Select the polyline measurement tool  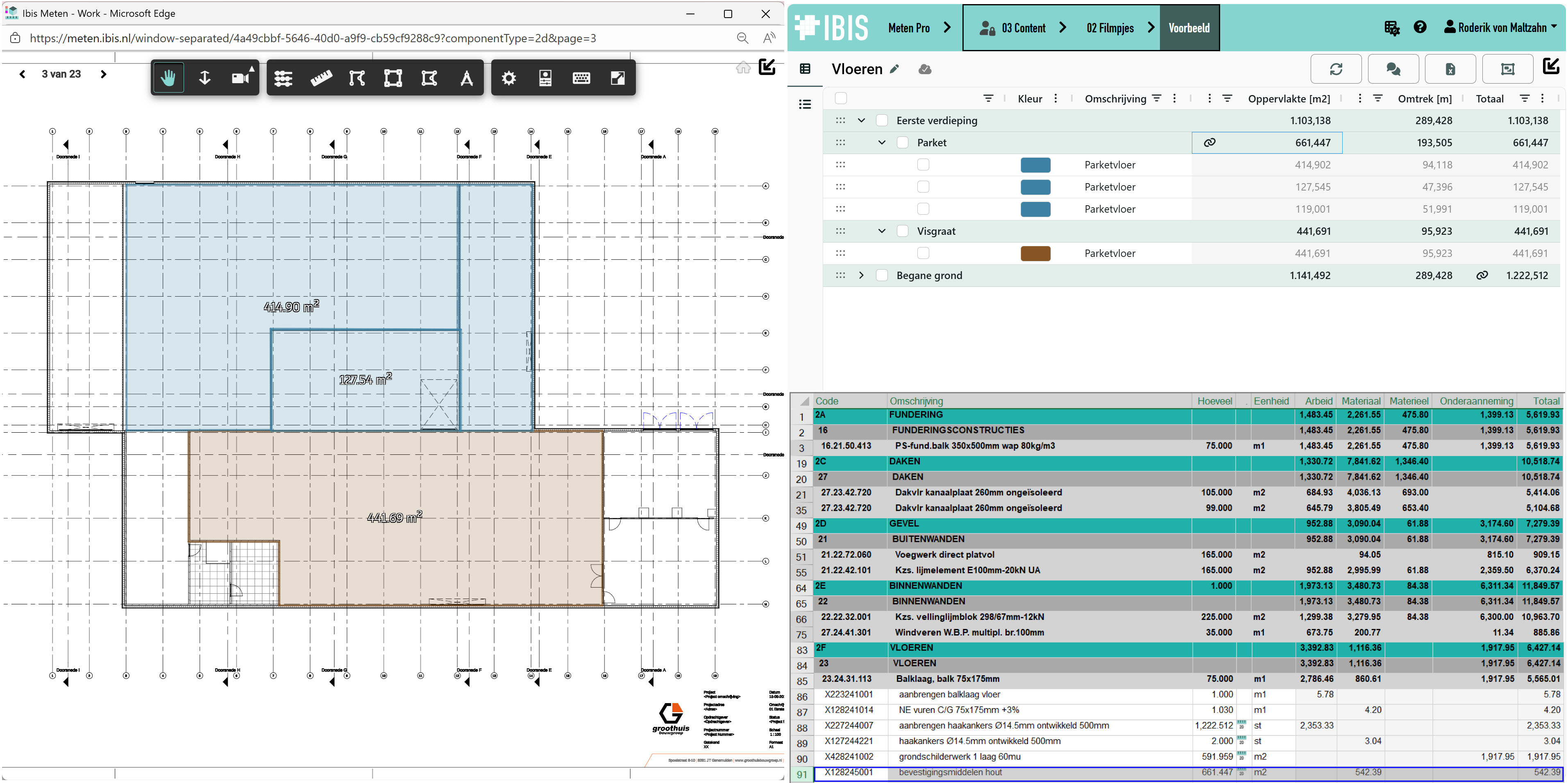coord(357,78)
